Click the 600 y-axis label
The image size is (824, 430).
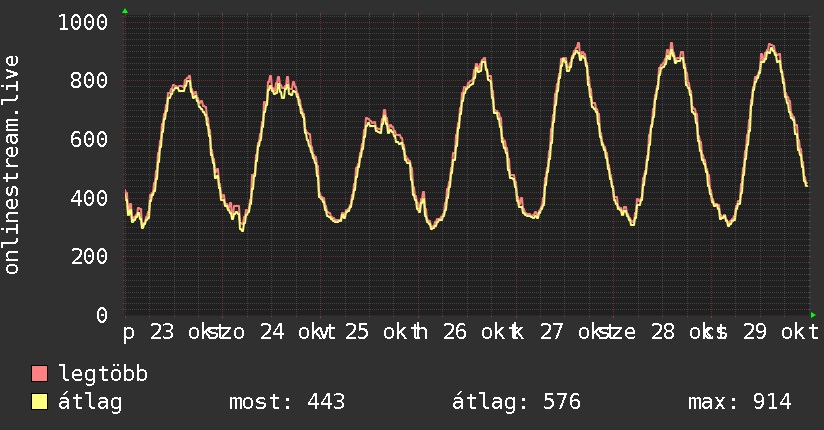tap(89, 139)
